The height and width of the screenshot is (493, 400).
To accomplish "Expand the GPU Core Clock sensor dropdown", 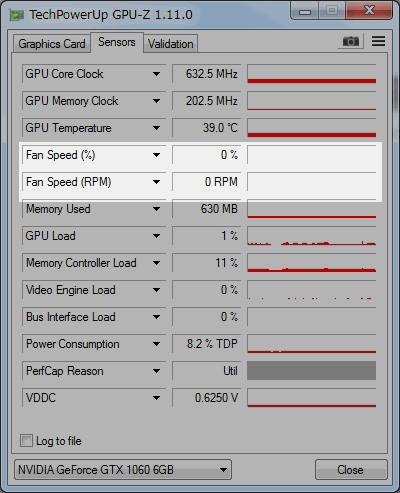I will [x=156, y=74].
